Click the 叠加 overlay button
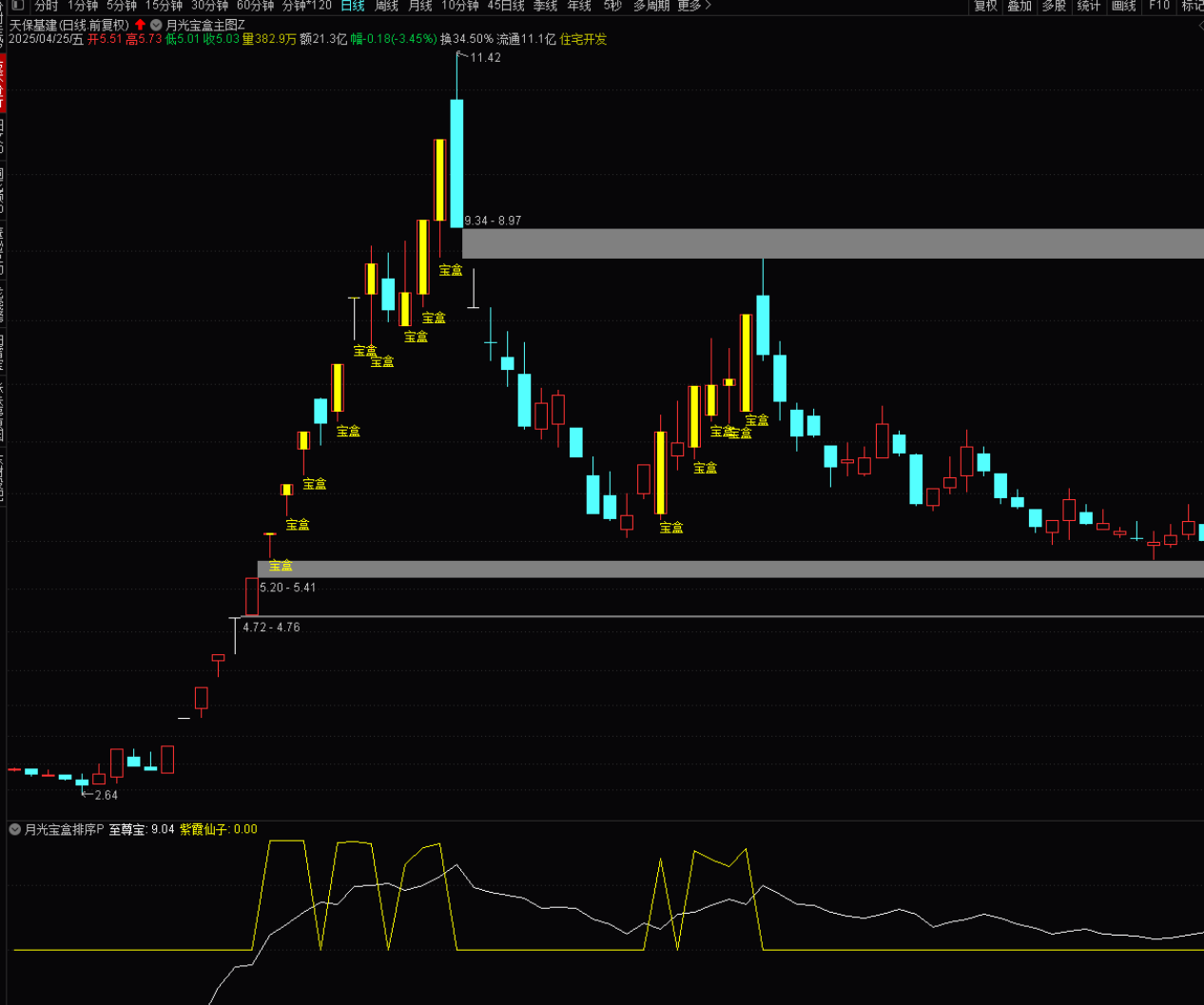1204x1005 pixels. point(1020,6)
